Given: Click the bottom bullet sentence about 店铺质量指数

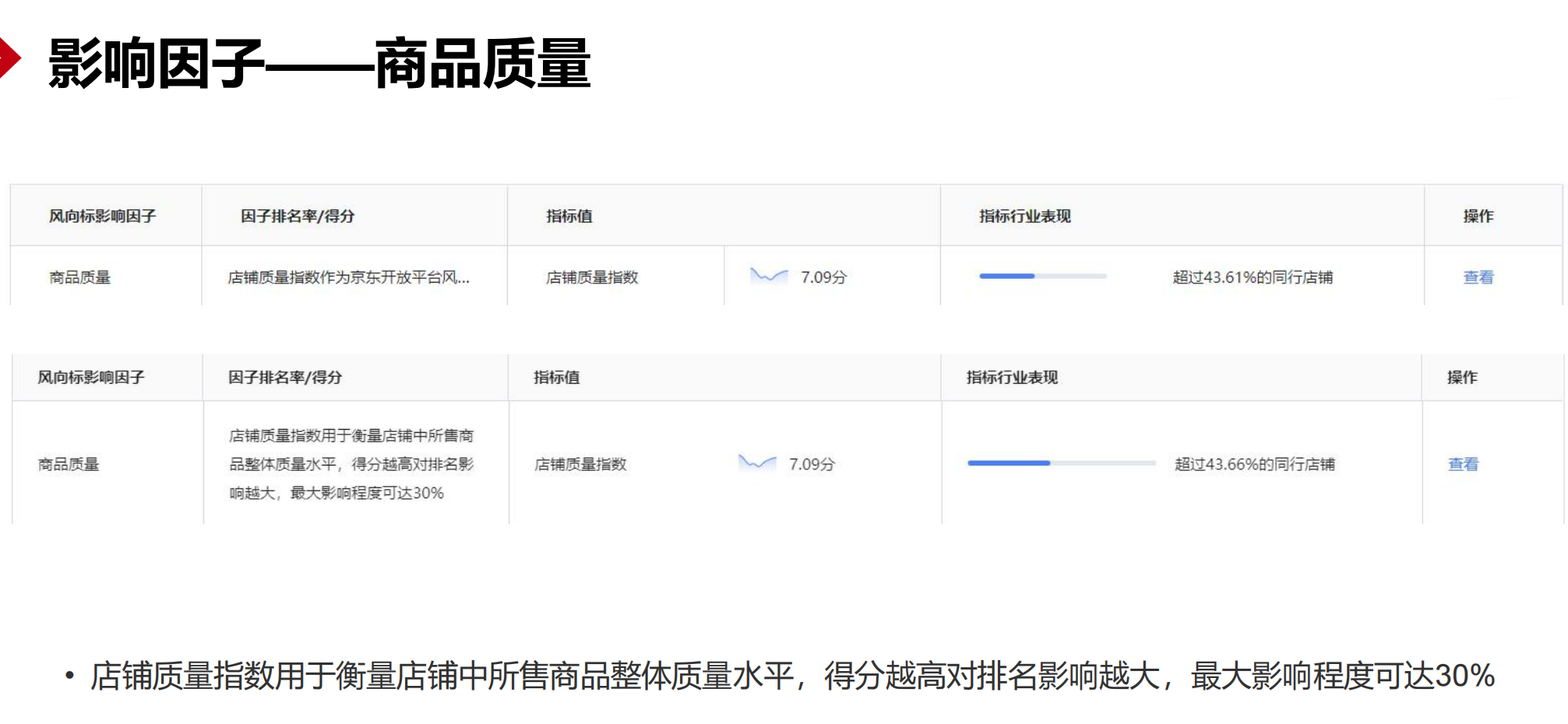Looking at the screenshot, I should click(792, 675).
